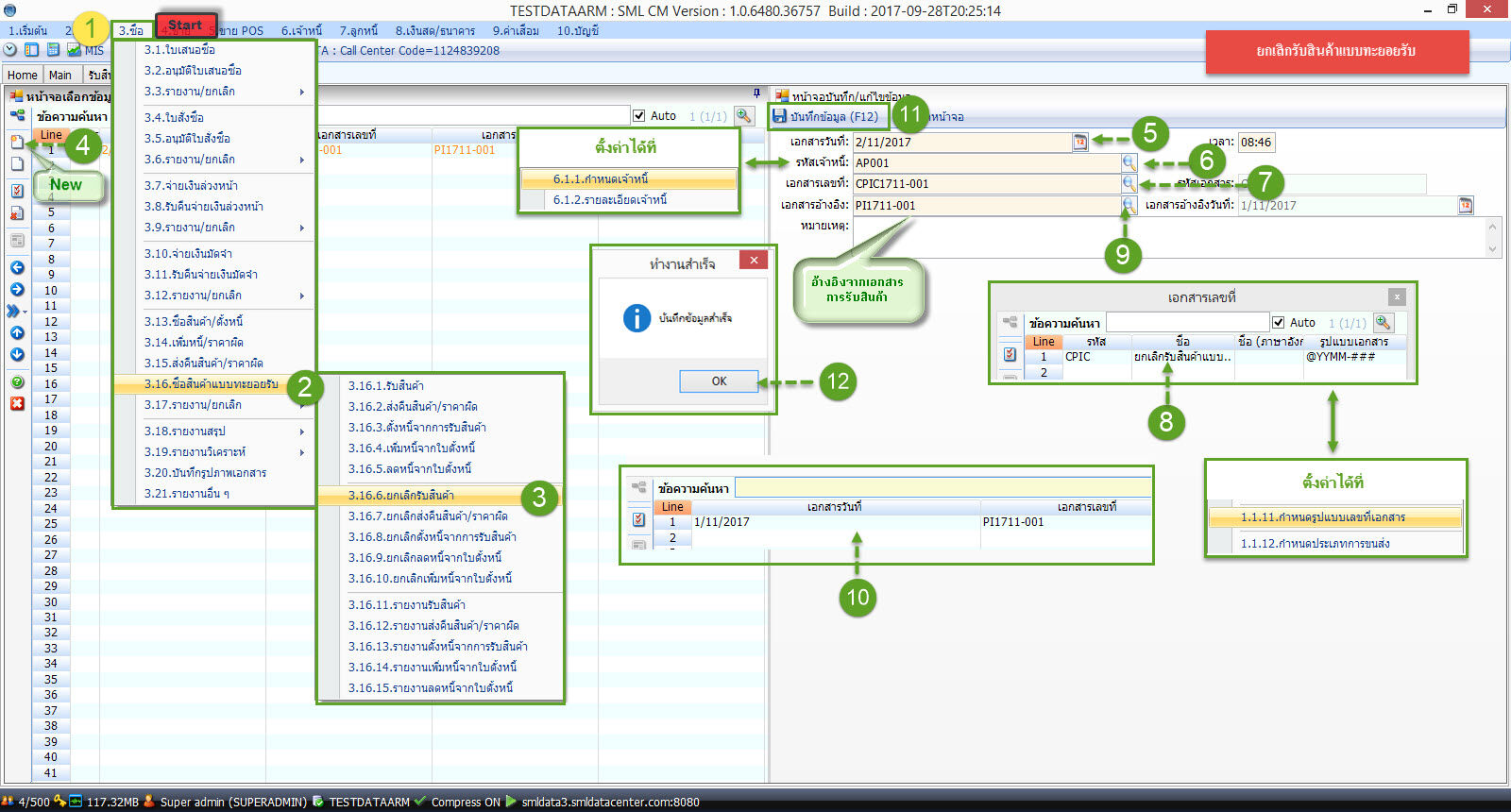Click the red X icon in left sidebar

tap(17, 403)
